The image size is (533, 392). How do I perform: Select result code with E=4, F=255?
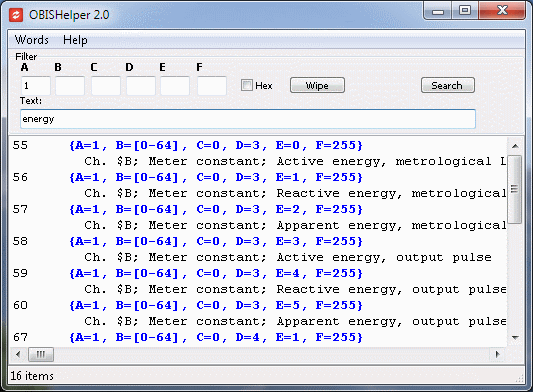[216, 273]
